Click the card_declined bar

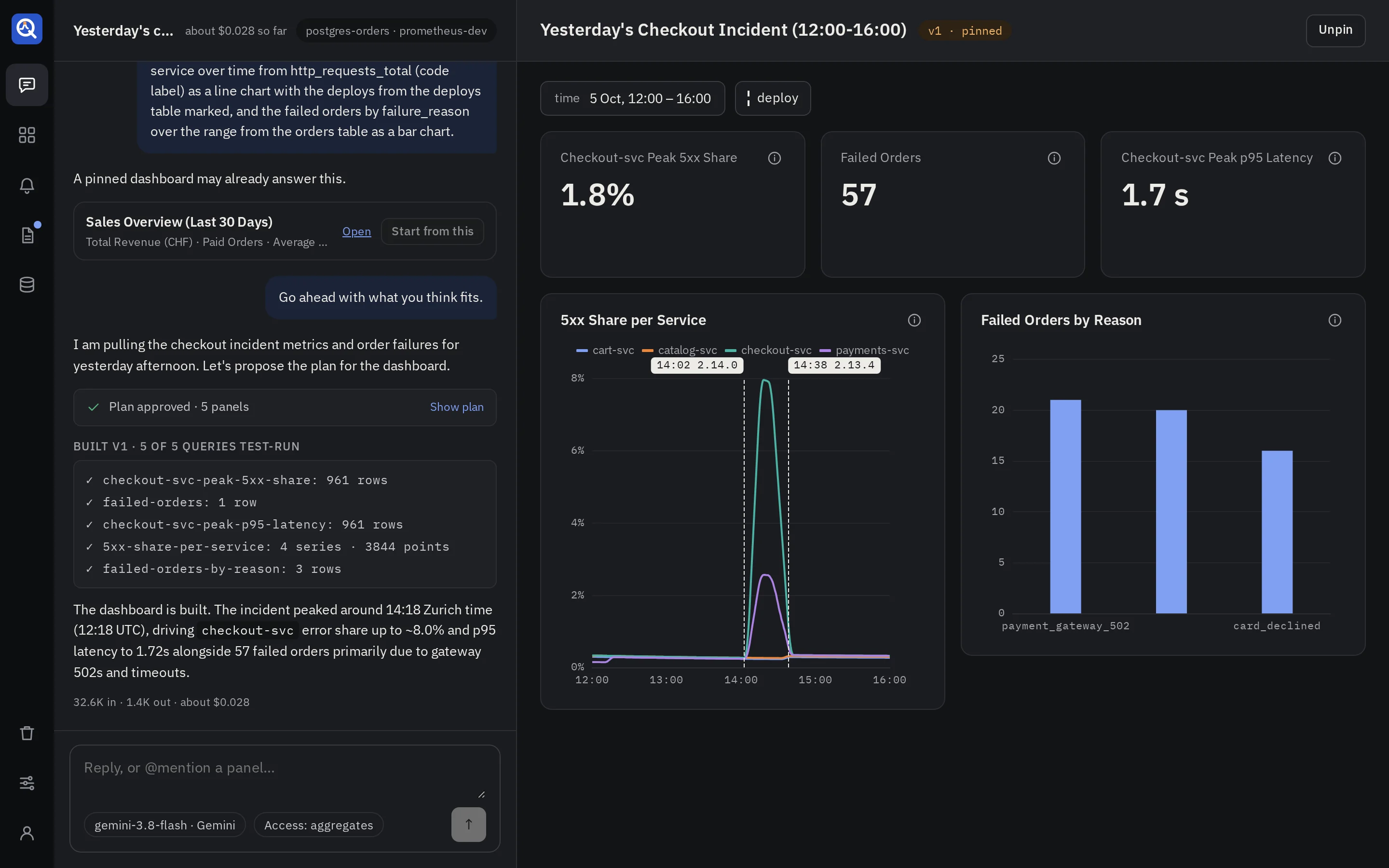click(1277, 531)
